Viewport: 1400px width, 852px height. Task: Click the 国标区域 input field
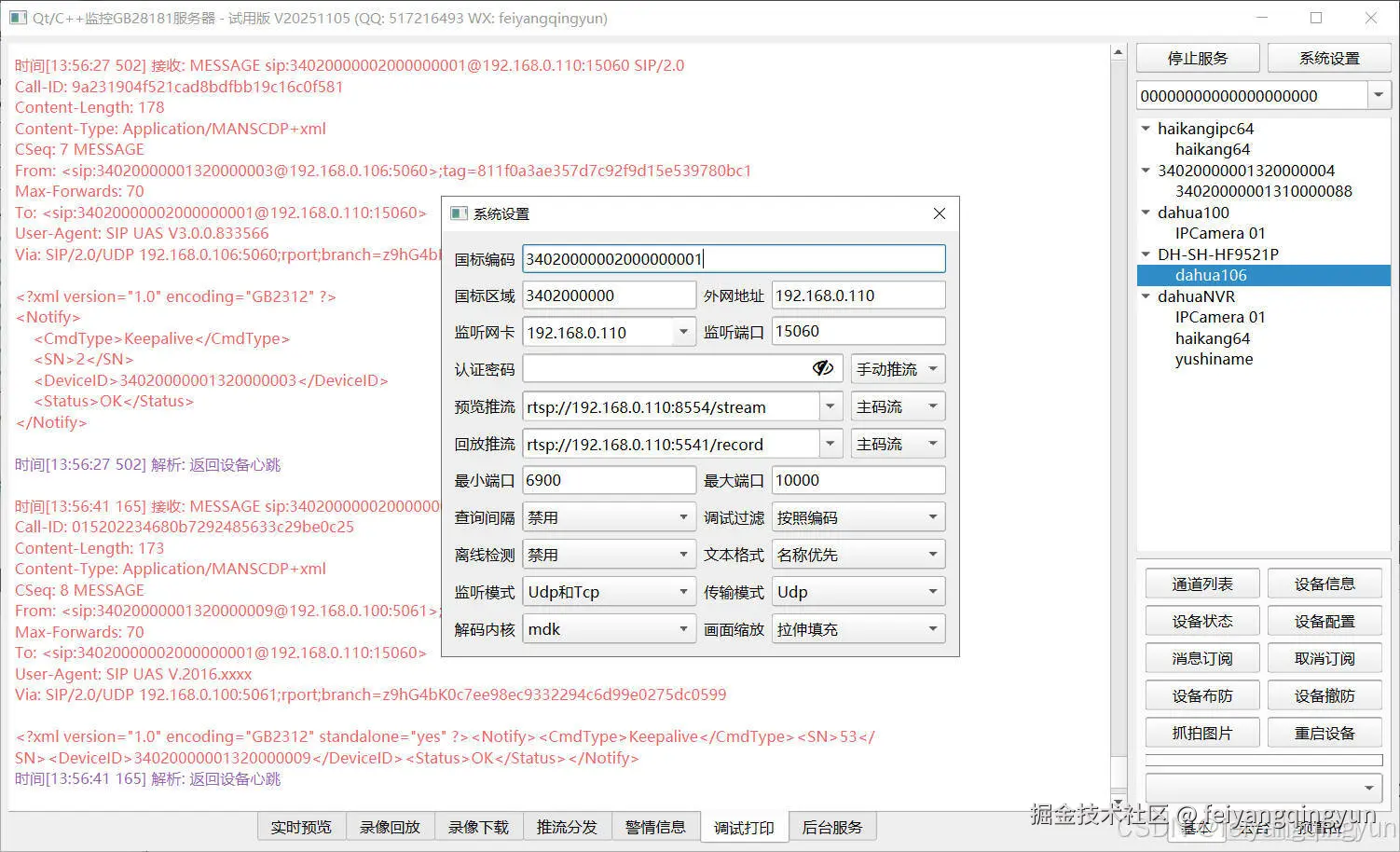609,295
